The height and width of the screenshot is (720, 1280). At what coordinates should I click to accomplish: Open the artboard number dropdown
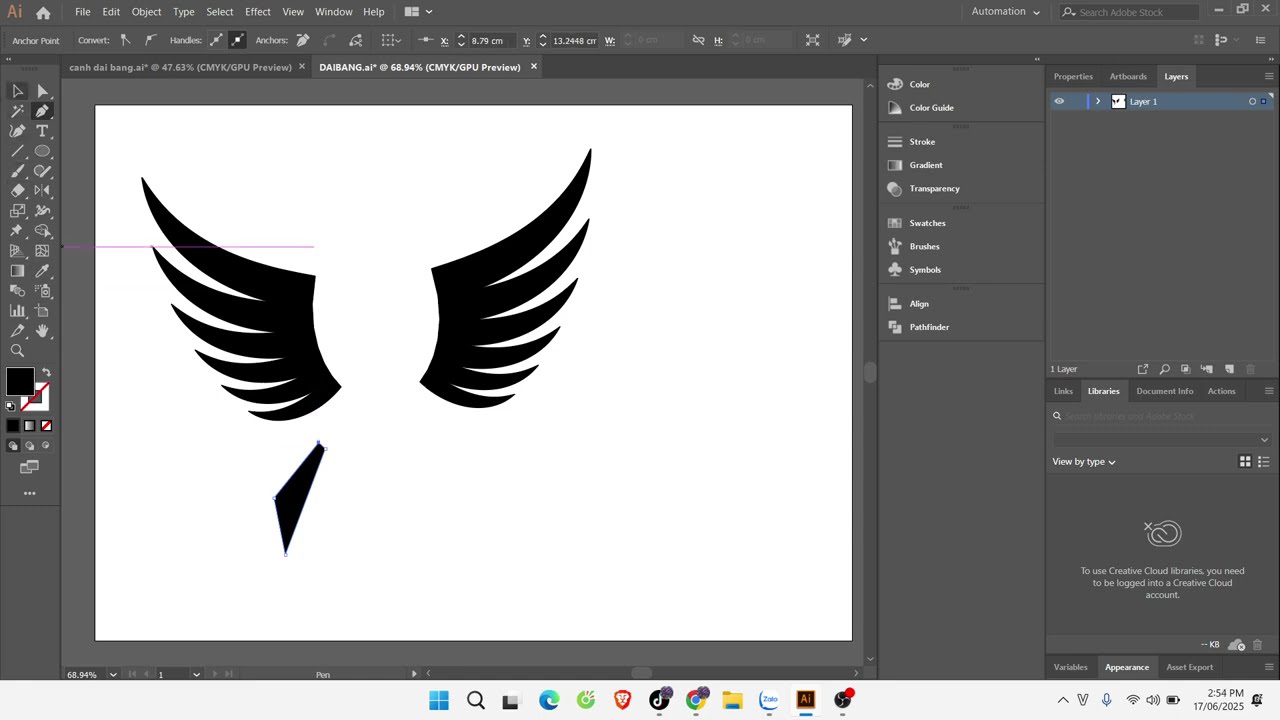[x=196, y=674]
